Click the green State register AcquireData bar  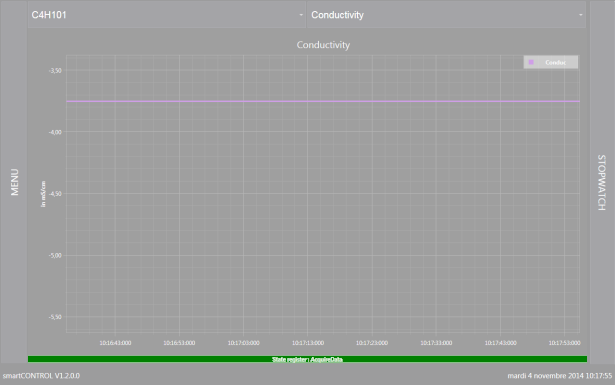point(308,359)
